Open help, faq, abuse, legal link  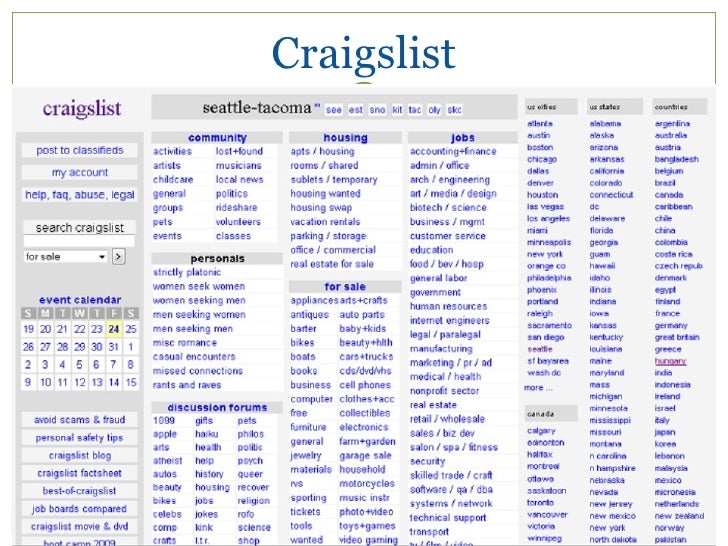pyautogui.click(x=79, y=195)
